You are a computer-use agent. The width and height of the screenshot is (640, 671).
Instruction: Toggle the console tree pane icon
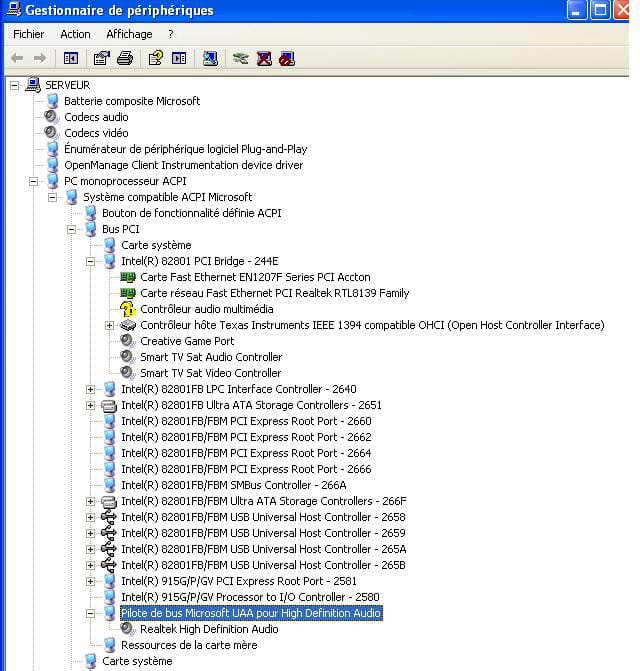71,58
